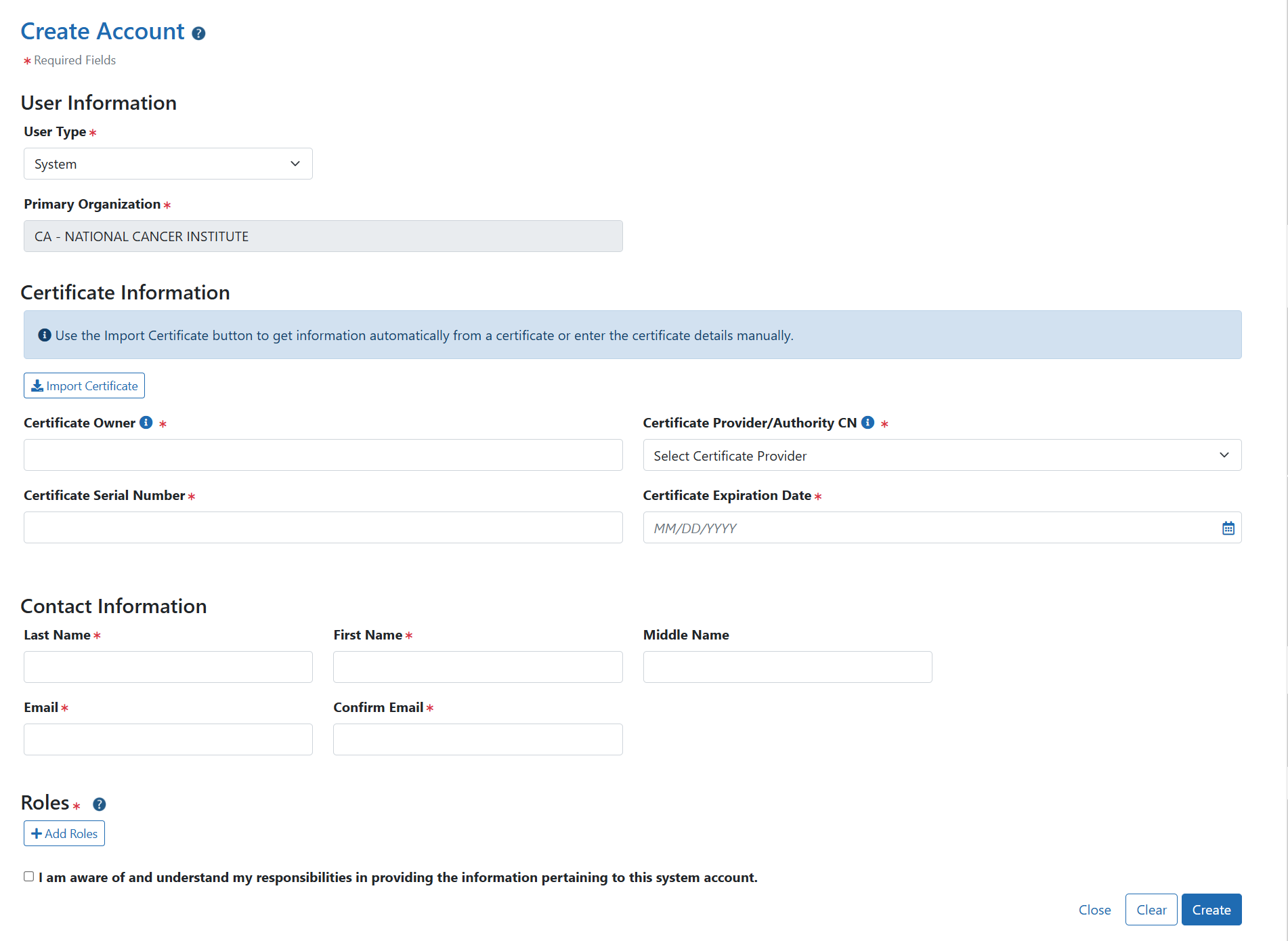Focus the Middle Name field

tap(788, 667)
